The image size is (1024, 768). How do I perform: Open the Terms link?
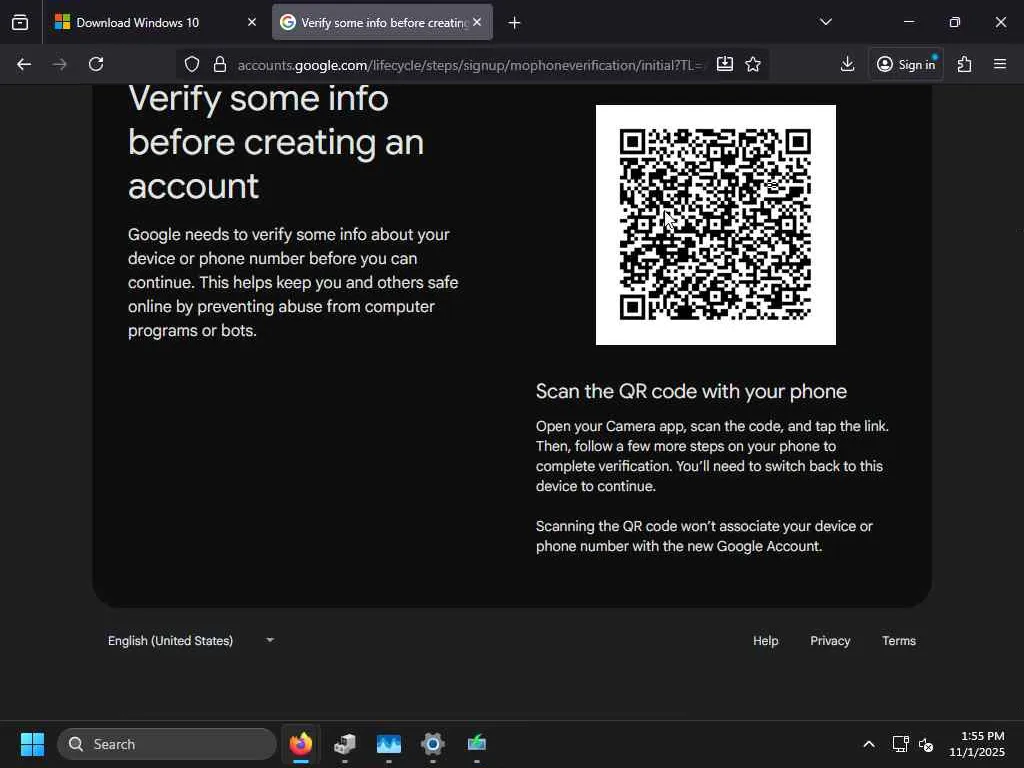click(x=899, y=641)
